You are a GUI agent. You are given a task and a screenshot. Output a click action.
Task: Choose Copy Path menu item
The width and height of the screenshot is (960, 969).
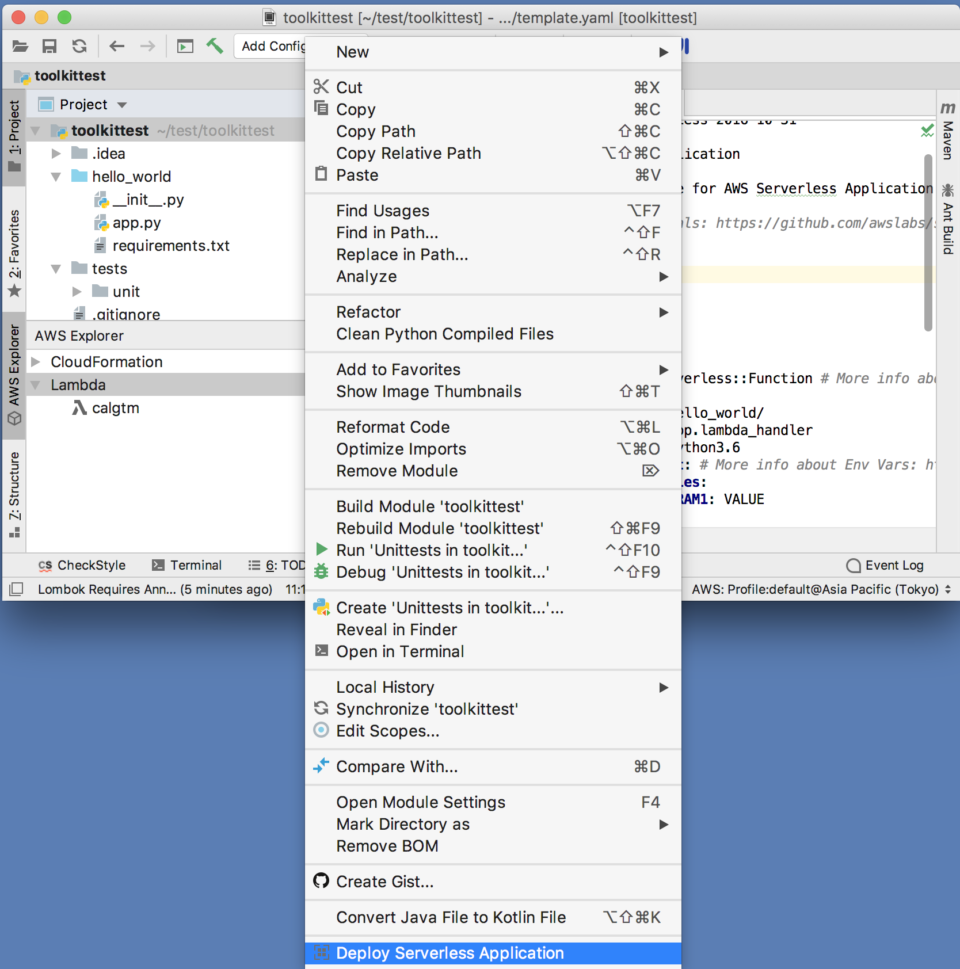493,132
